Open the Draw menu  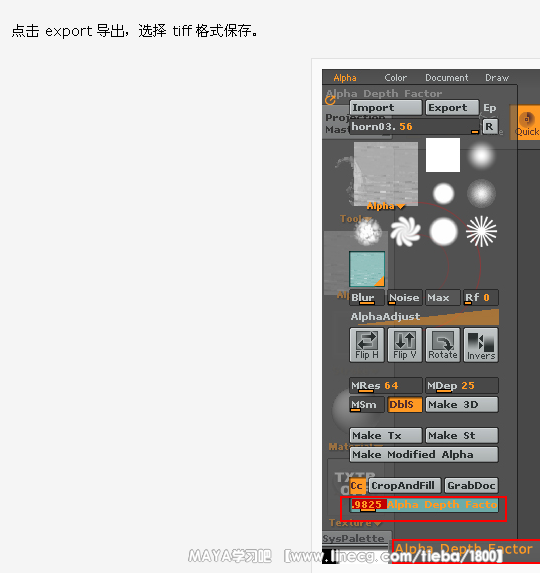pos(497,78)
